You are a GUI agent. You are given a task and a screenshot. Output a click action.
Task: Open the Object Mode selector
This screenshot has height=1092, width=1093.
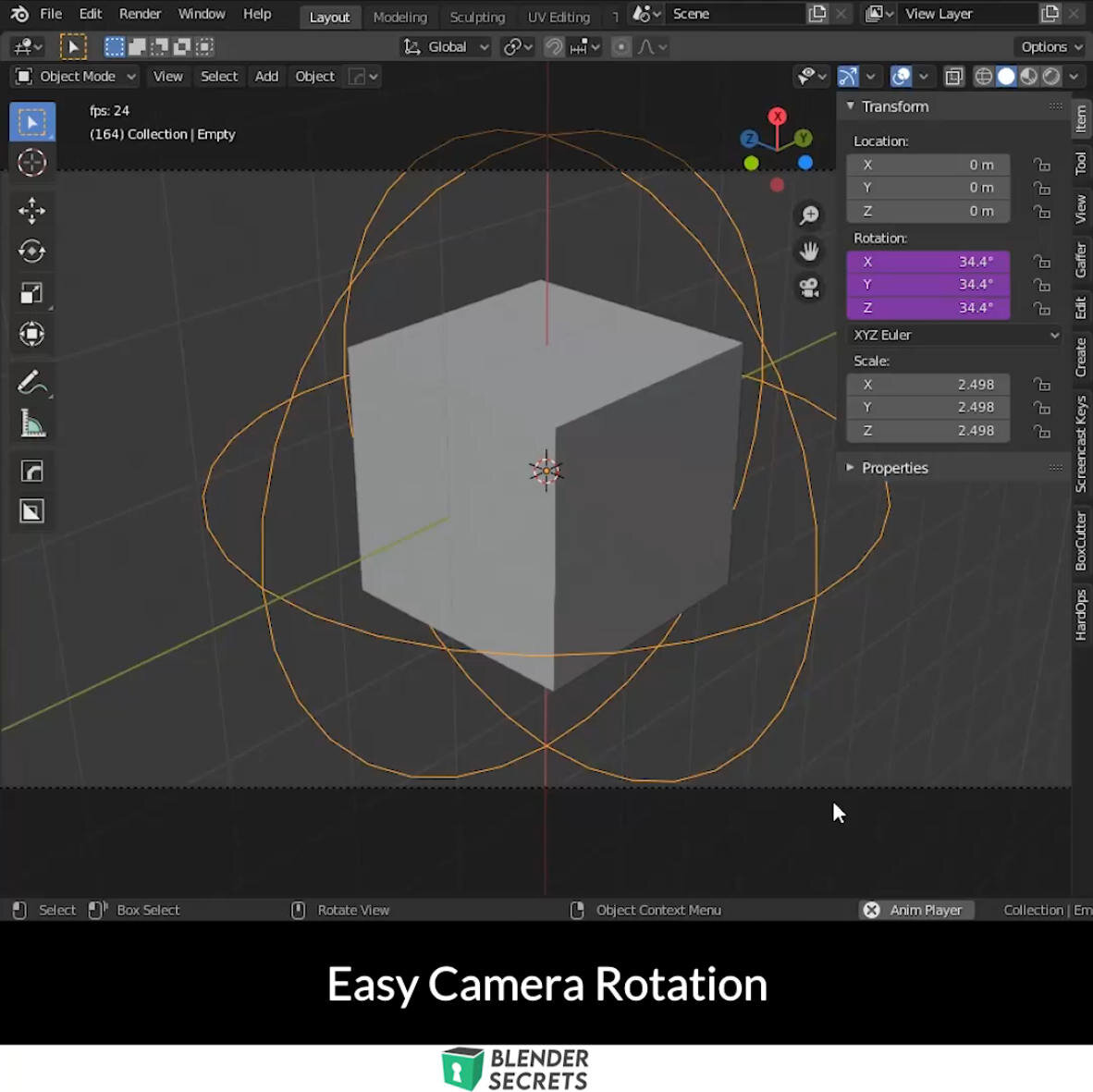point(74,76)
